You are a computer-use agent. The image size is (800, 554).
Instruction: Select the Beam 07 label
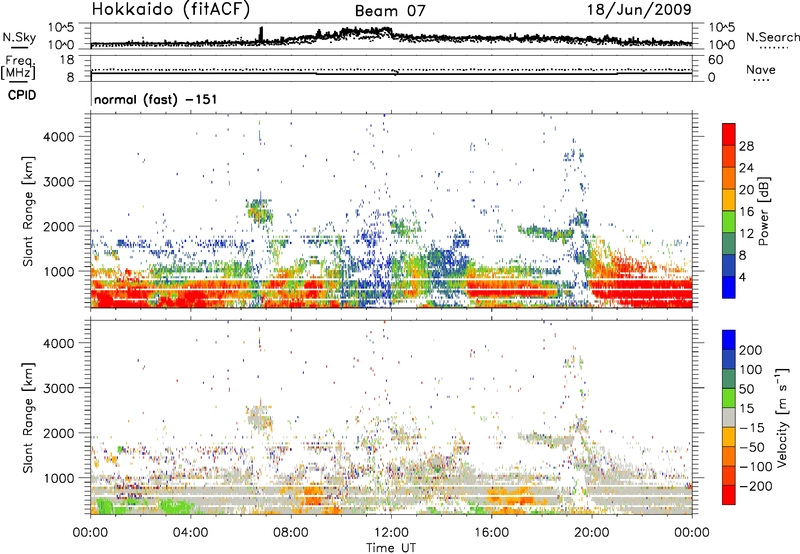coord(390,11)
